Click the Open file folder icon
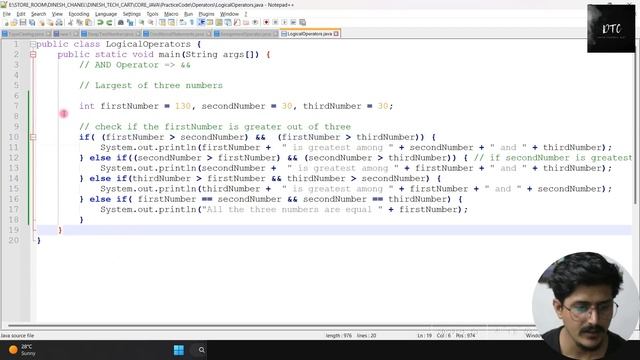Image resolution: width=640 pixels, height=360 pixels. coord(14,22)
